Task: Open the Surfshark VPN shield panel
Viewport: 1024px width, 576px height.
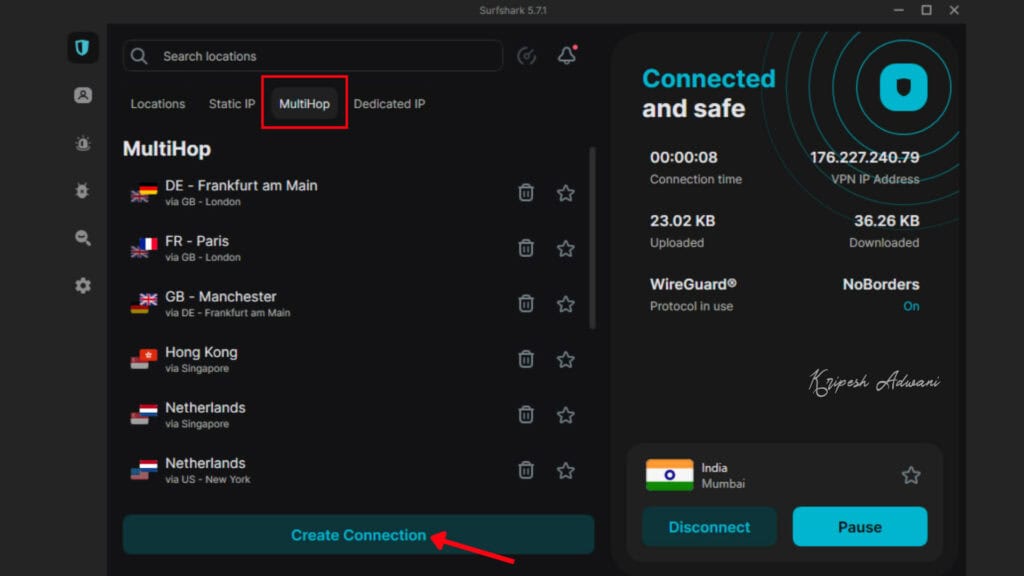Action: tap(82, 47)
